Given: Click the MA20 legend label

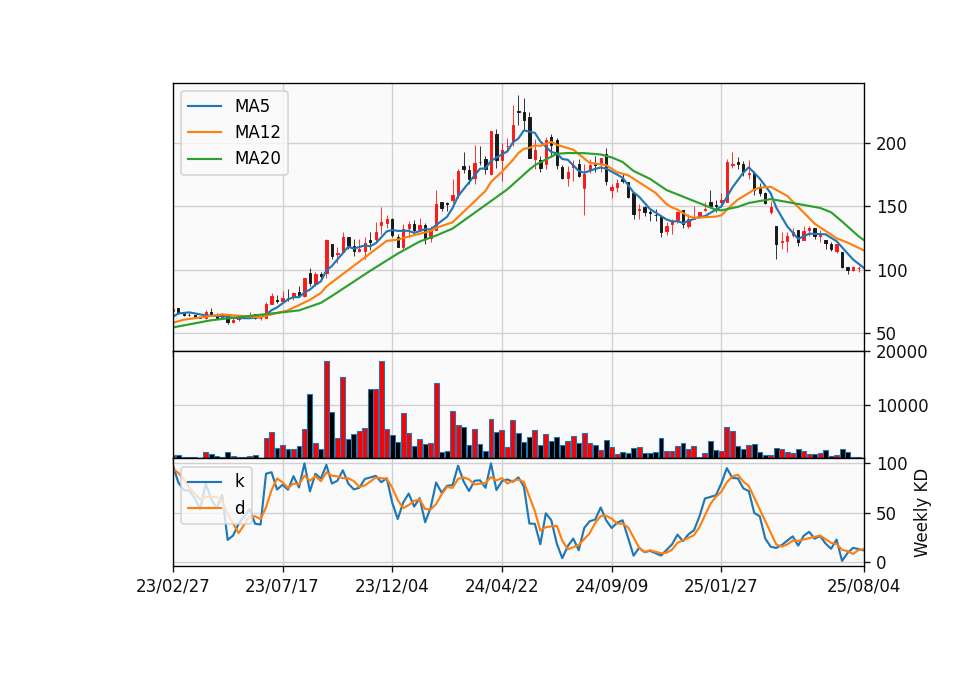Looking at the screenshot, I should click(257, 158).
